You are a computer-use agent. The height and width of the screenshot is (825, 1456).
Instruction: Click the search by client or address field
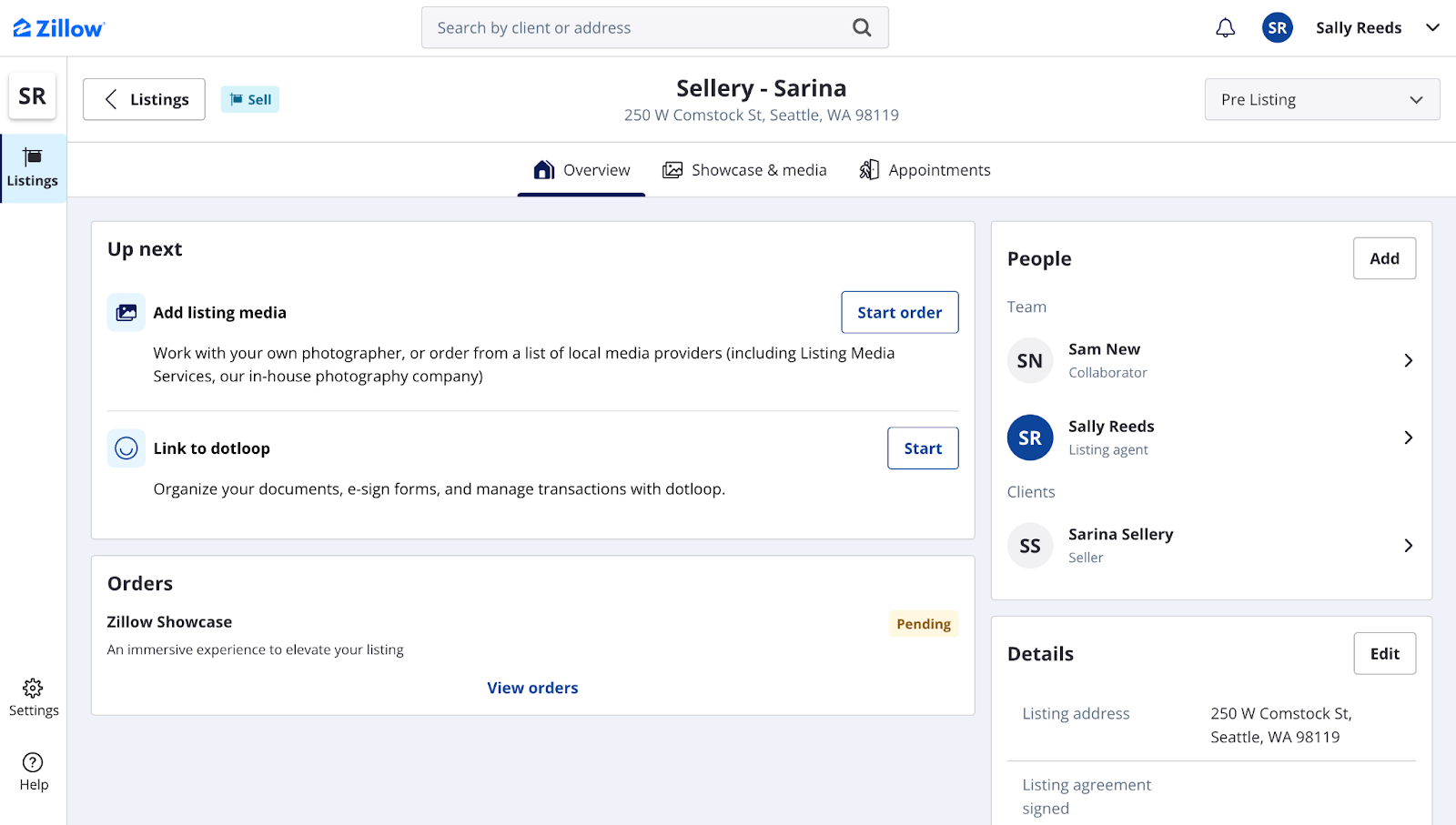(637, 27)
